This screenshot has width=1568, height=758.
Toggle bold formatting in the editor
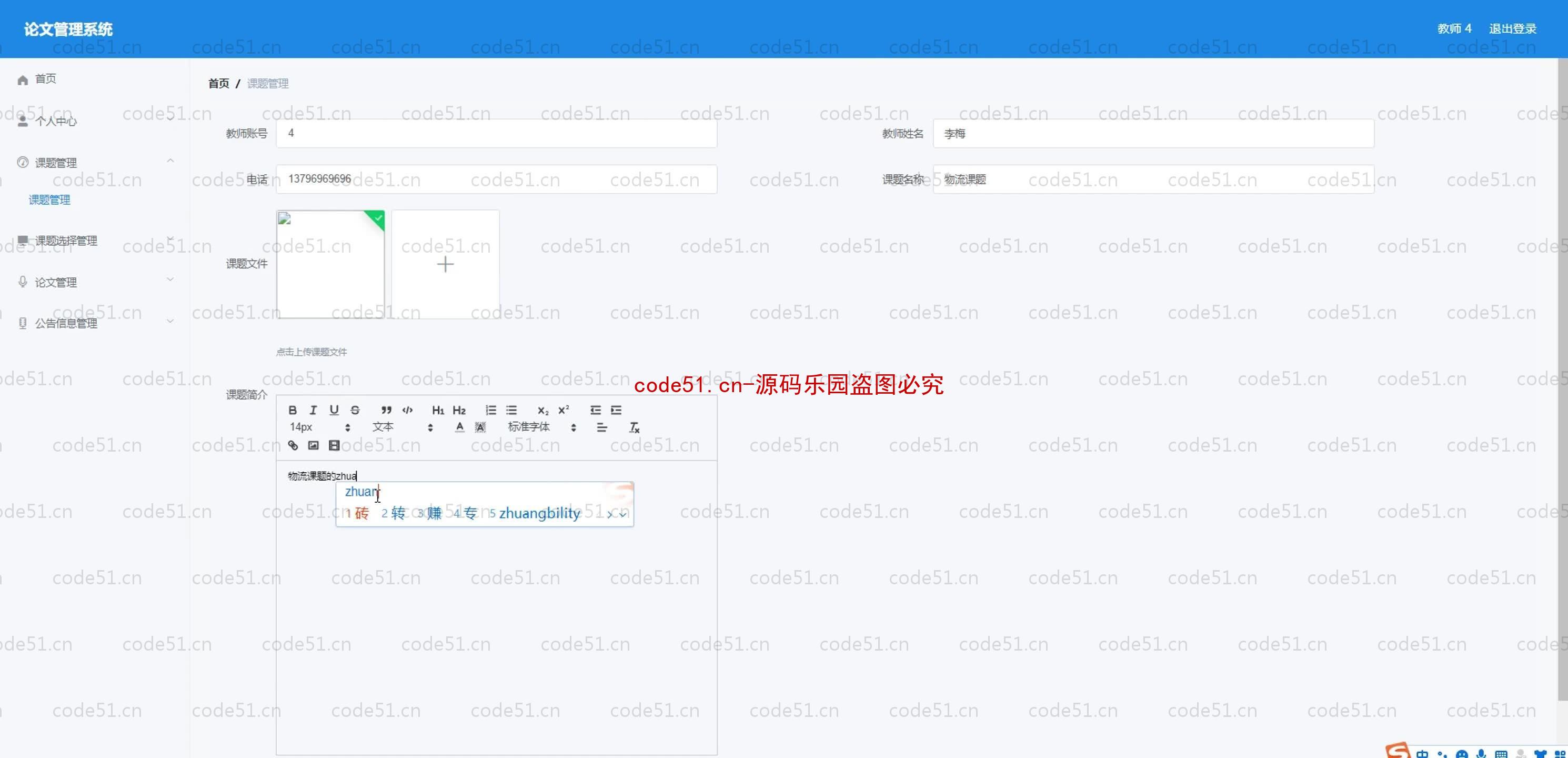[x=293, y=410]
